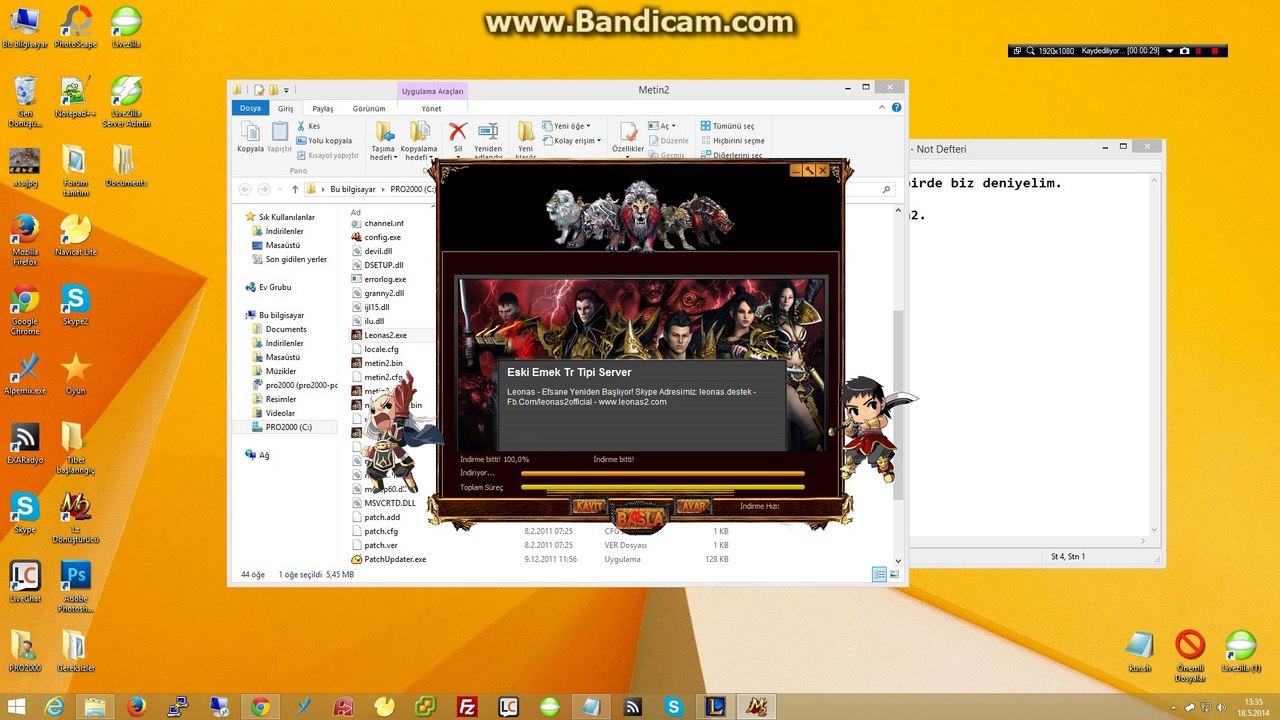Screen dimensions: 1280x720
Task: Click the Bandicam screenshot camera icon
Action: 1185,51
